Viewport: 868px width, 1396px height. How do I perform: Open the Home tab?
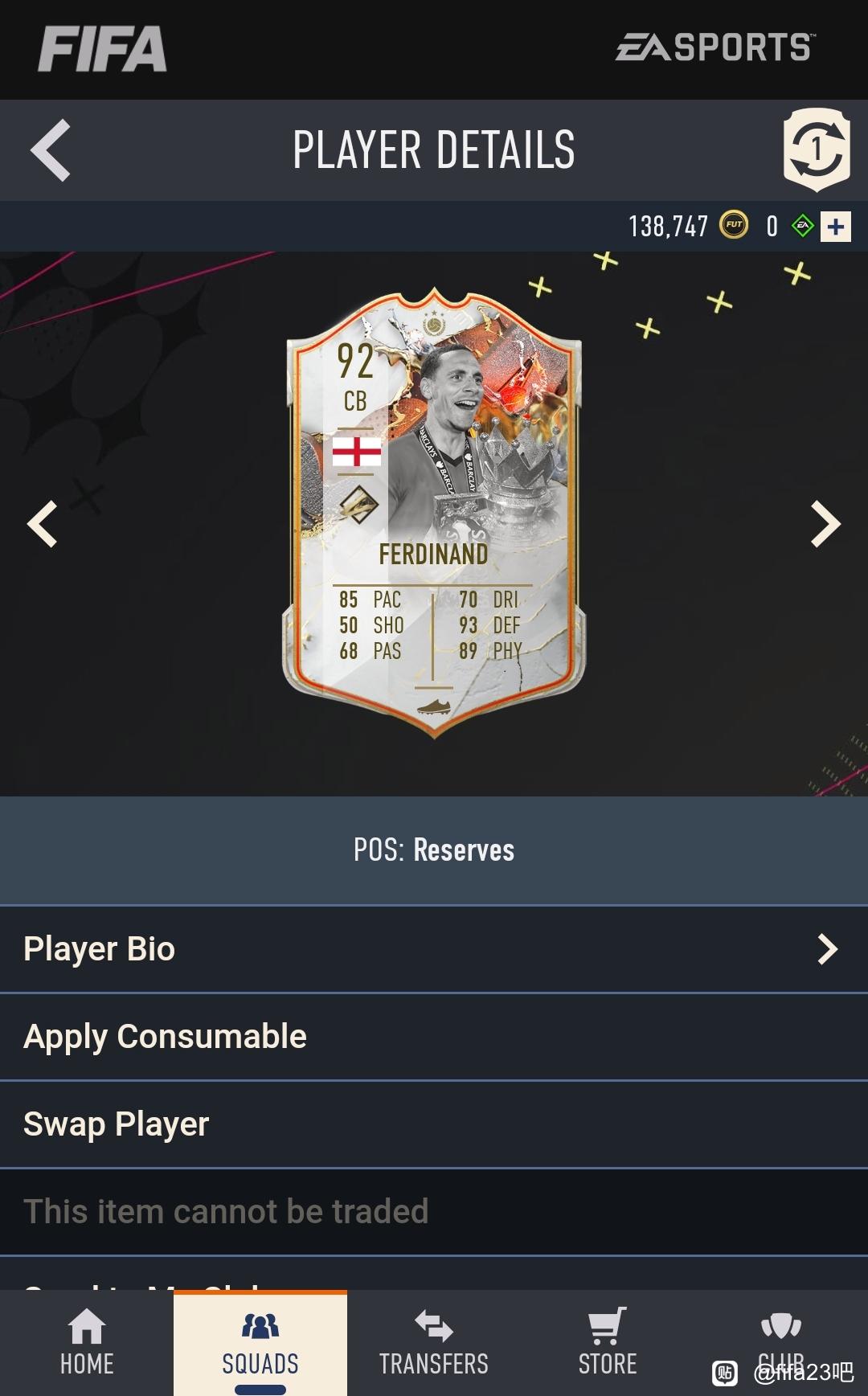pyautogui.click(x=87, y=1343)
